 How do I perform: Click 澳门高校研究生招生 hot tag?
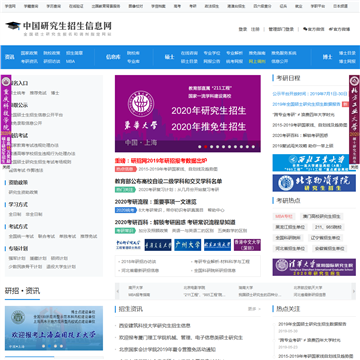tap(322, 216)
